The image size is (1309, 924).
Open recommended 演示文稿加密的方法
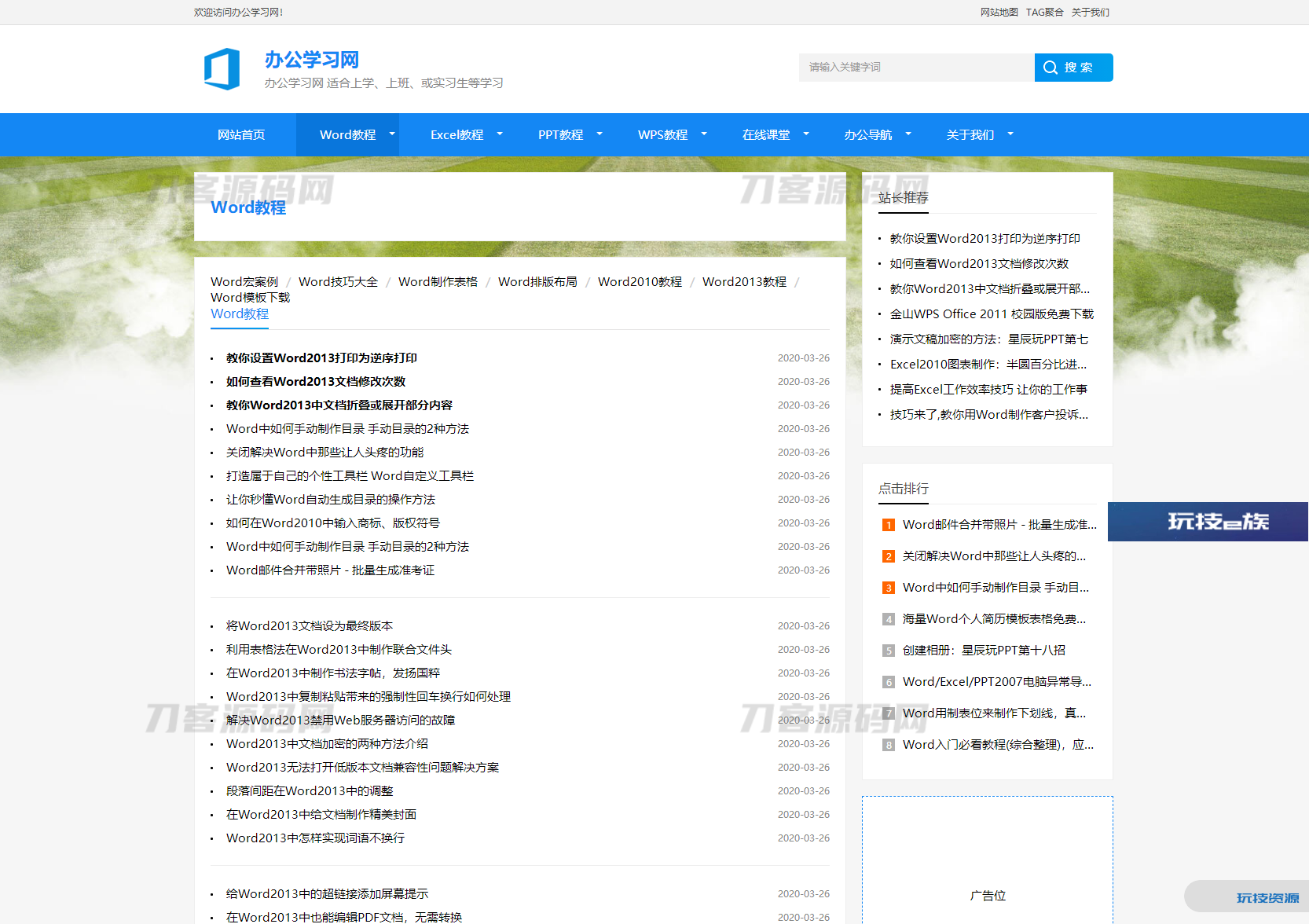(989, 339)
